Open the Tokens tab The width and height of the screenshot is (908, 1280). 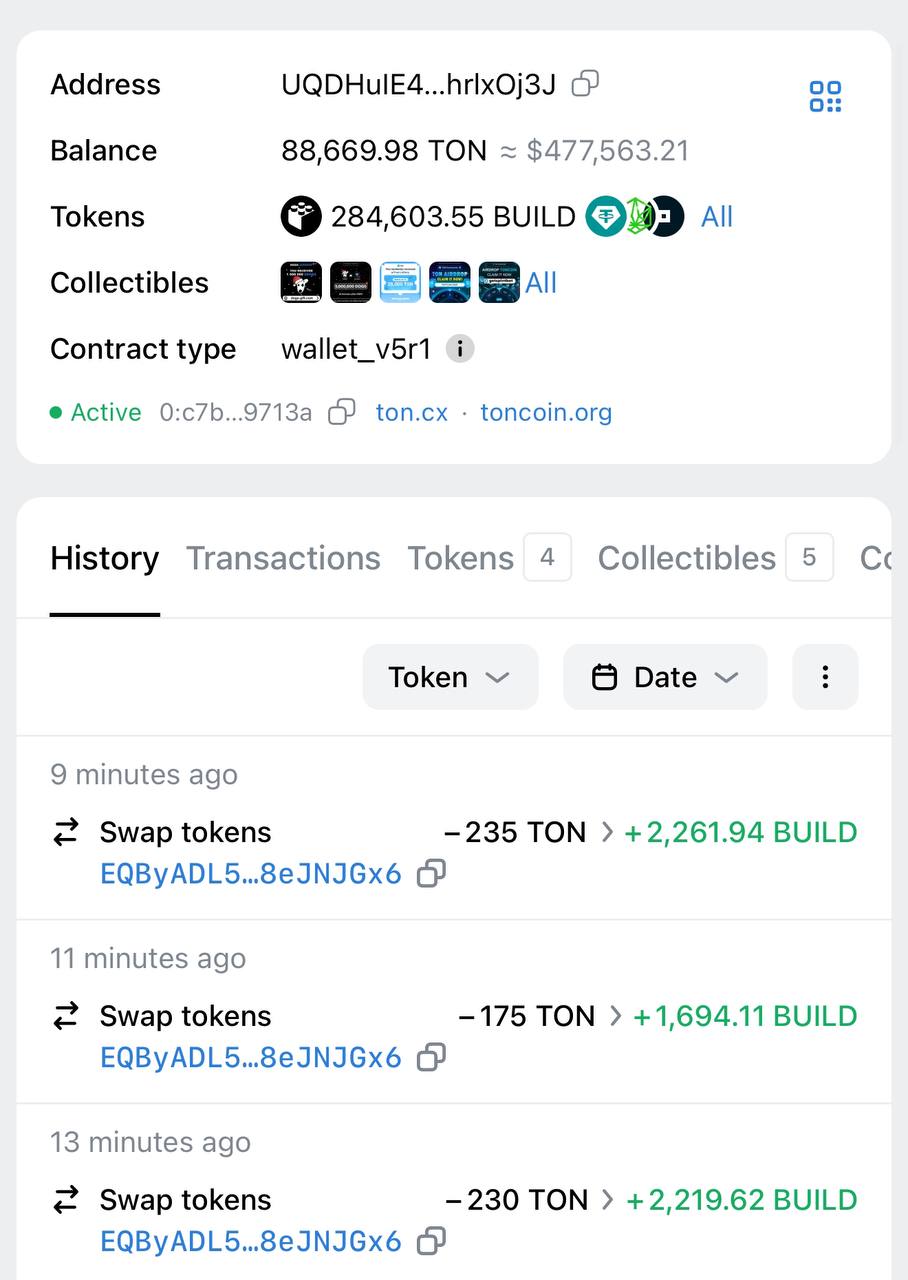(x=489, y=558)
